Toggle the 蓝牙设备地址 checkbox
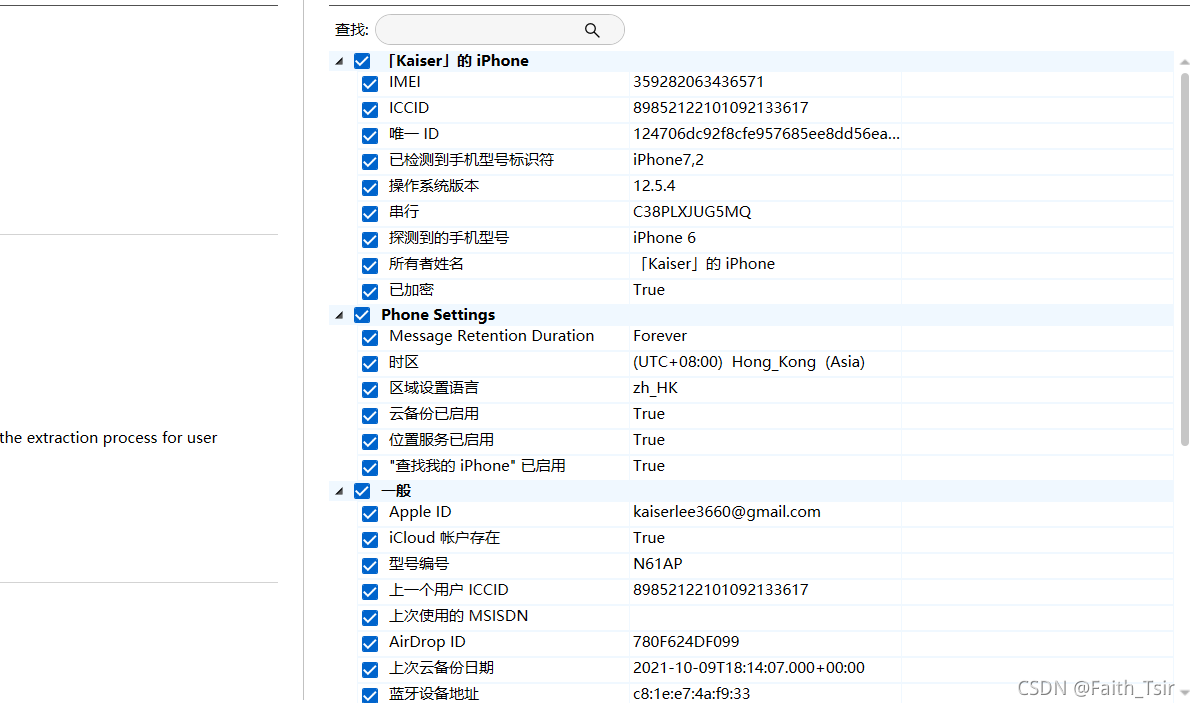Viewport: 1190px width, 708px height. (x=370, y=694)
